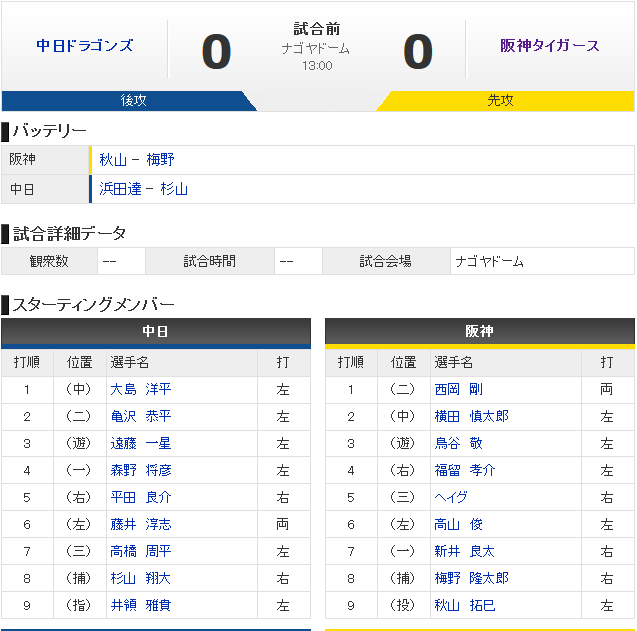The height and width of the screenshot is (631, 637).
Task: Click 平田 良介 in the 中日 lineup
Action: [141, 497]
